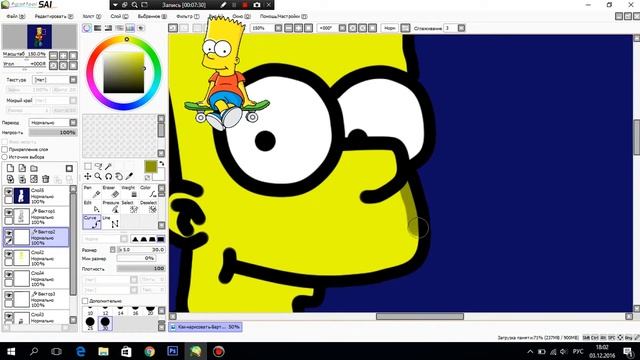Hide the Слой4 layer
The width and height of the screenshot is (640, 360).
point(9,274)
